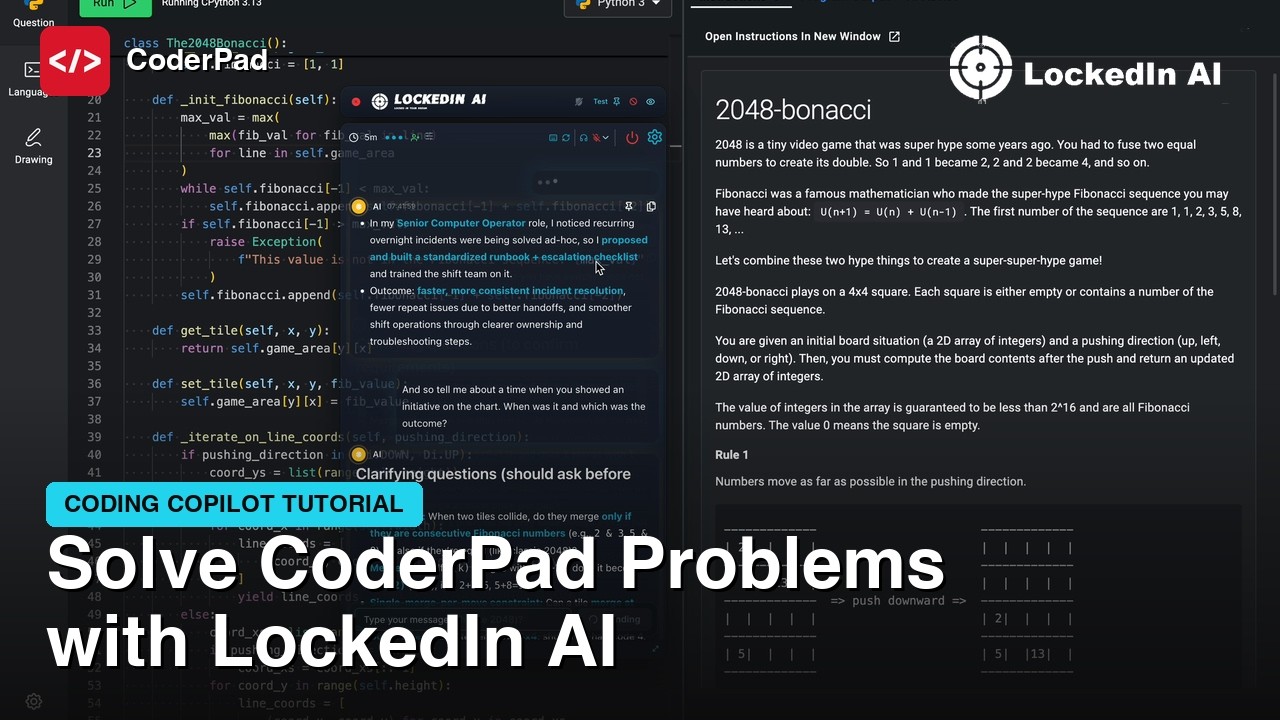
Task: Click the red ban circle icon in LockedIn header
Action: coord(633,102)
